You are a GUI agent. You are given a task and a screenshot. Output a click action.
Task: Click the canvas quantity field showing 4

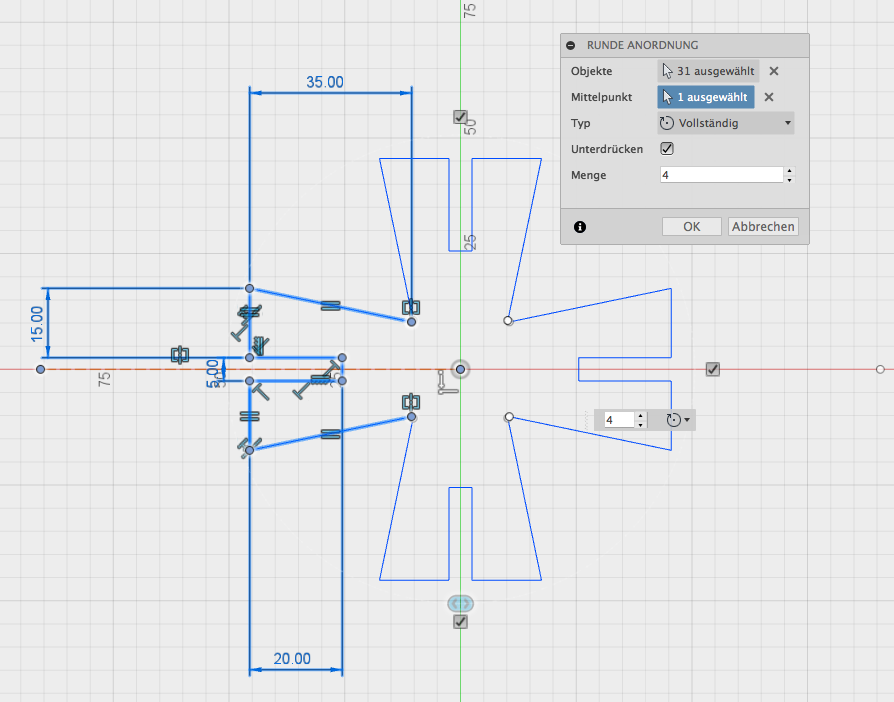[x=619, y=420]
